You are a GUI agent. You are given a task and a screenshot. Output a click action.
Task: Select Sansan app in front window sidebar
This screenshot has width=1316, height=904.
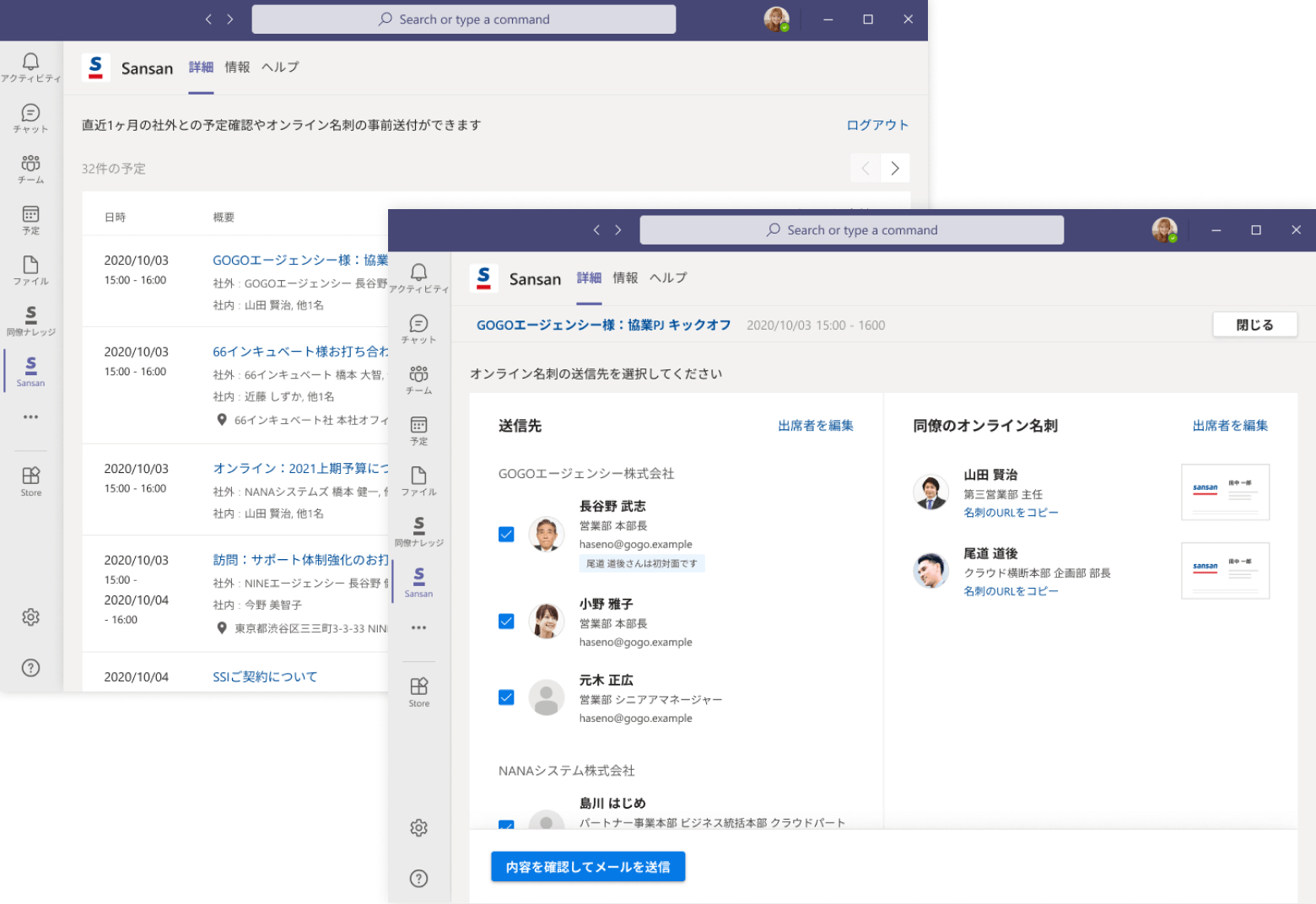point(418,582)
